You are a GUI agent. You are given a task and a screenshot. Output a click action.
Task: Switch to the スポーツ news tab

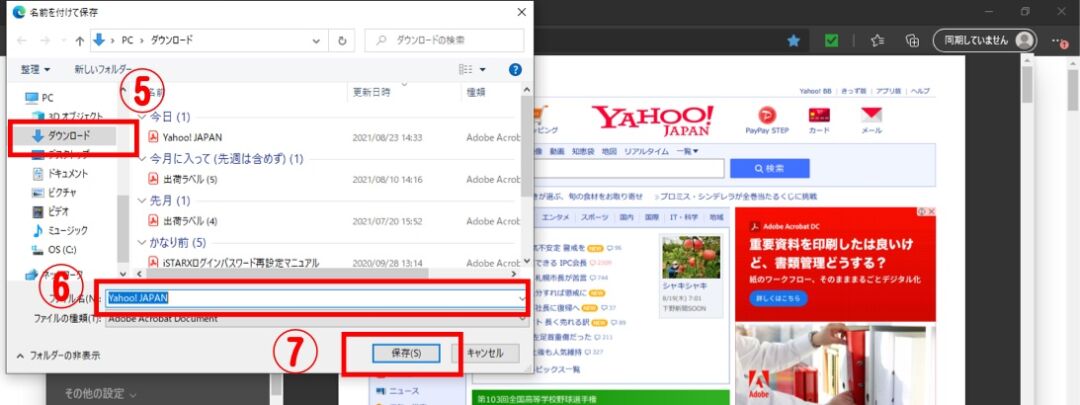594,217
